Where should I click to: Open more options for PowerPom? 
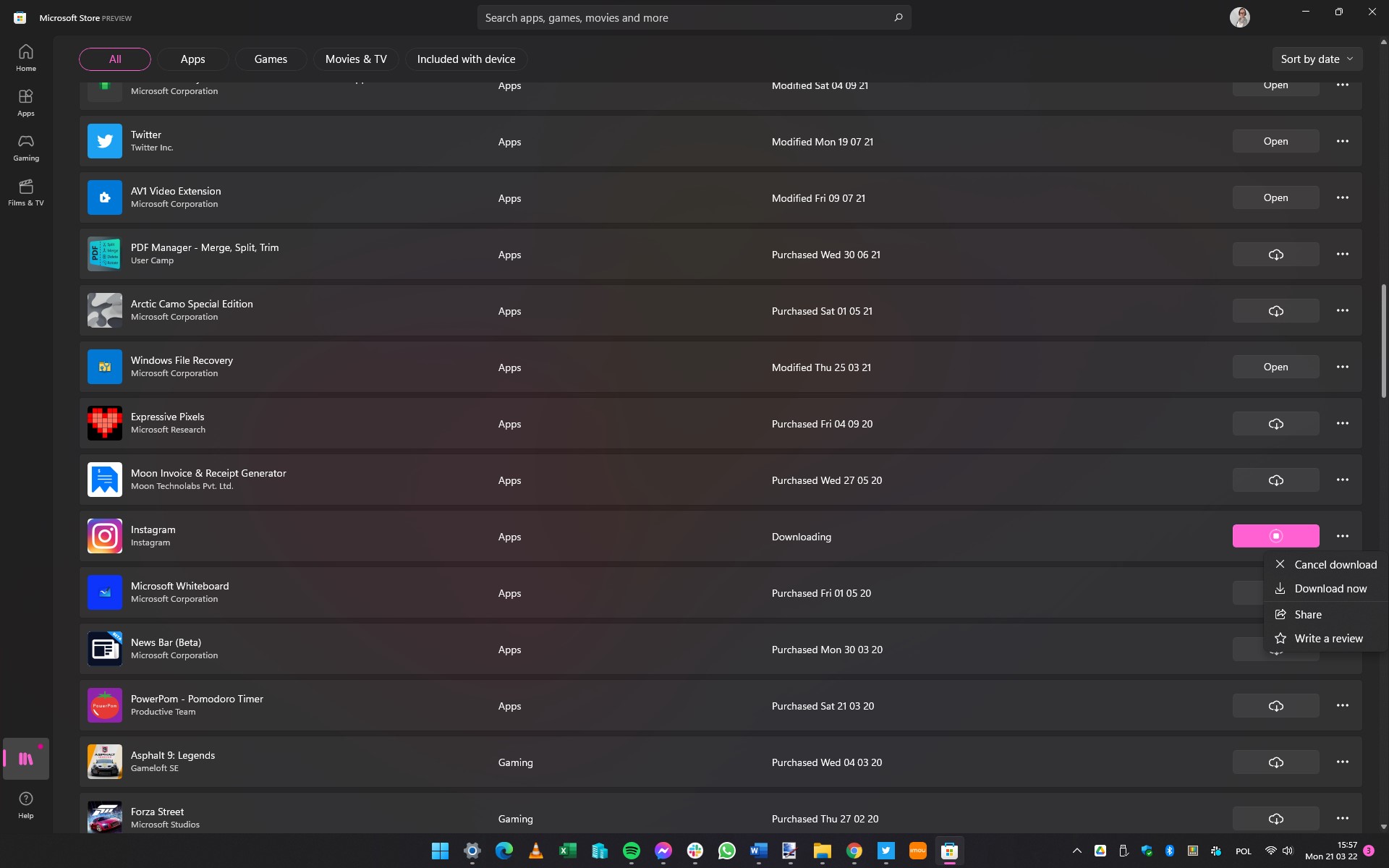click(x=1343, y=705)
